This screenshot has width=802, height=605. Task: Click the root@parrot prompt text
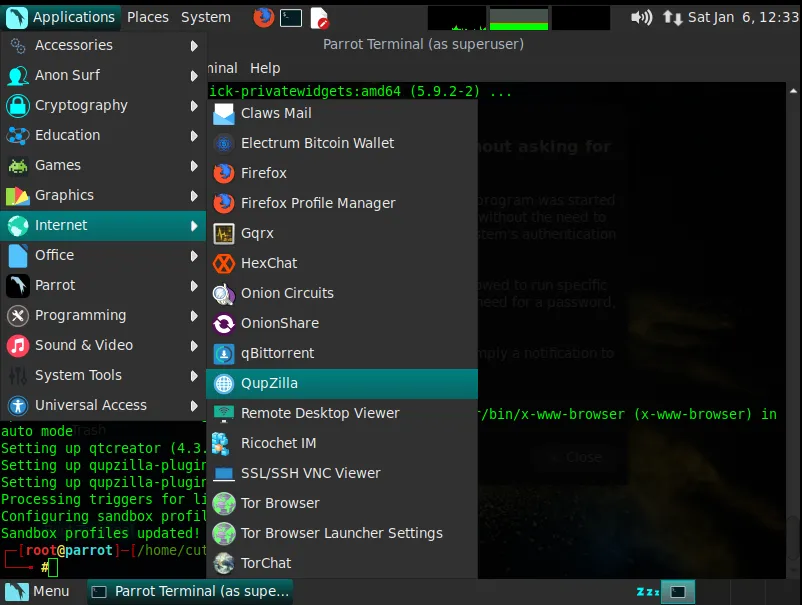click(x=69, y=550)
